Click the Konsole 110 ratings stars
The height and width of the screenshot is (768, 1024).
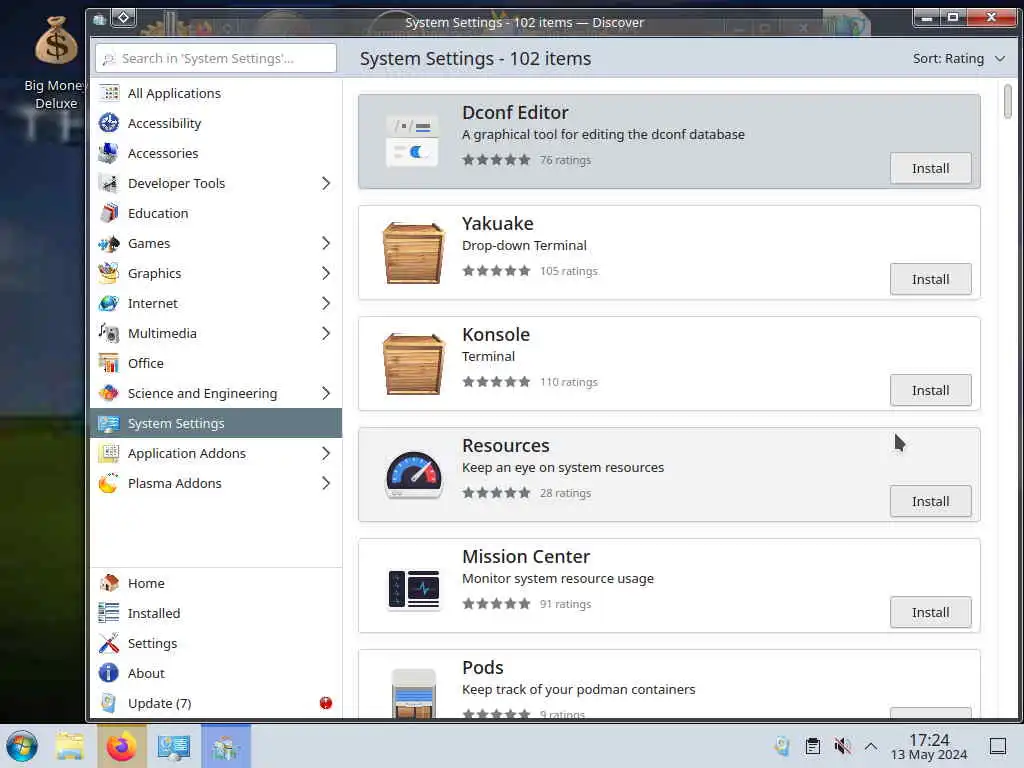pos(496,382)
